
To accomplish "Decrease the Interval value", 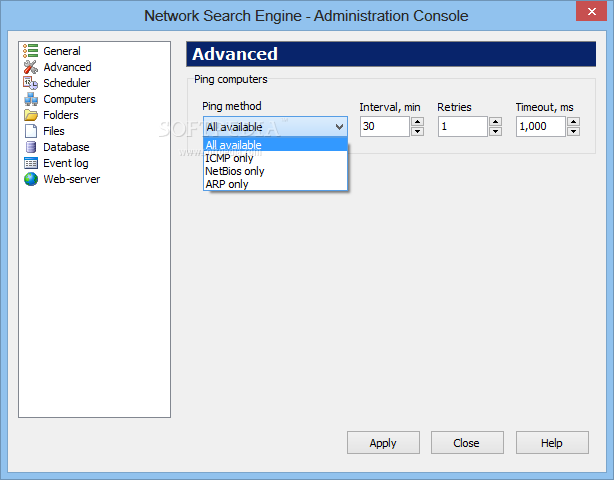I will 417,132.
